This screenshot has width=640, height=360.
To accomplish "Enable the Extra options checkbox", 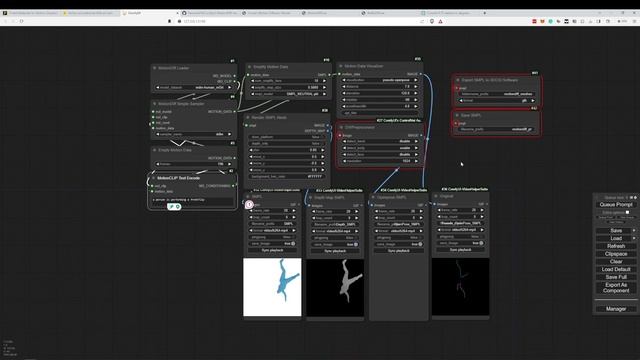I will 627,212.
